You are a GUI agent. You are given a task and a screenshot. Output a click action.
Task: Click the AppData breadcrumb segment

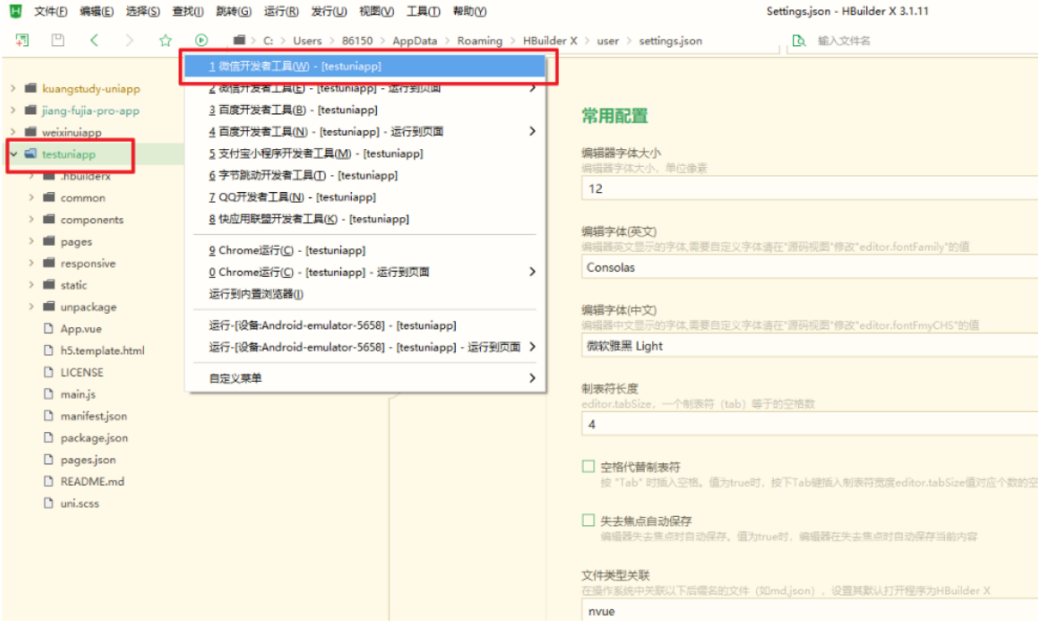coord(414,40)
